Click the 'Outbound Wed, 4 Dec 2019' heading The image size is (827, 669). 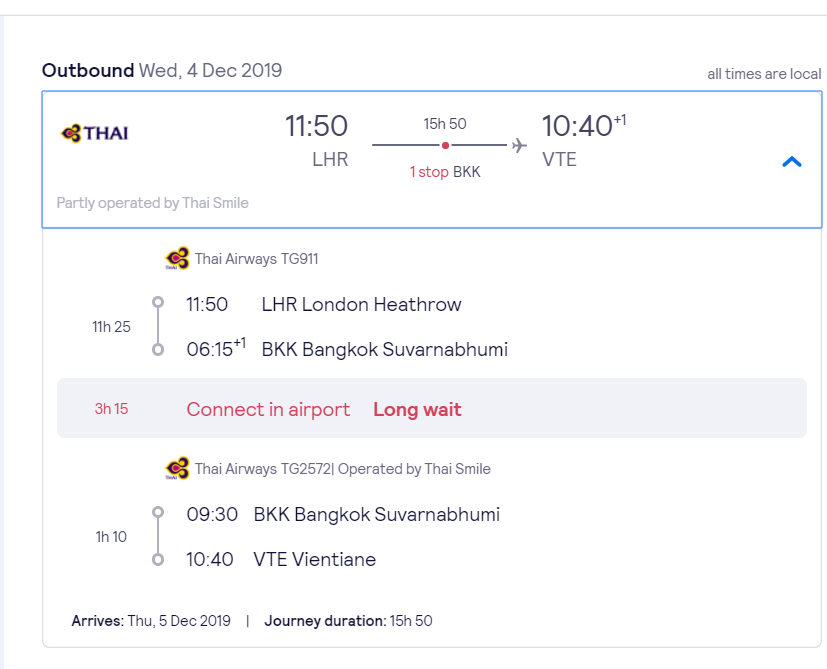click(162, 70)
